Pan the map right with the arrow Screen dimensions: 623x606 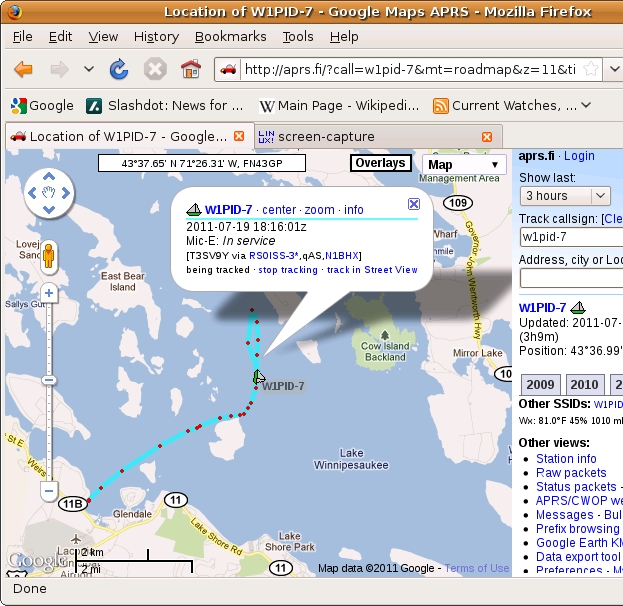click(66, 193)
